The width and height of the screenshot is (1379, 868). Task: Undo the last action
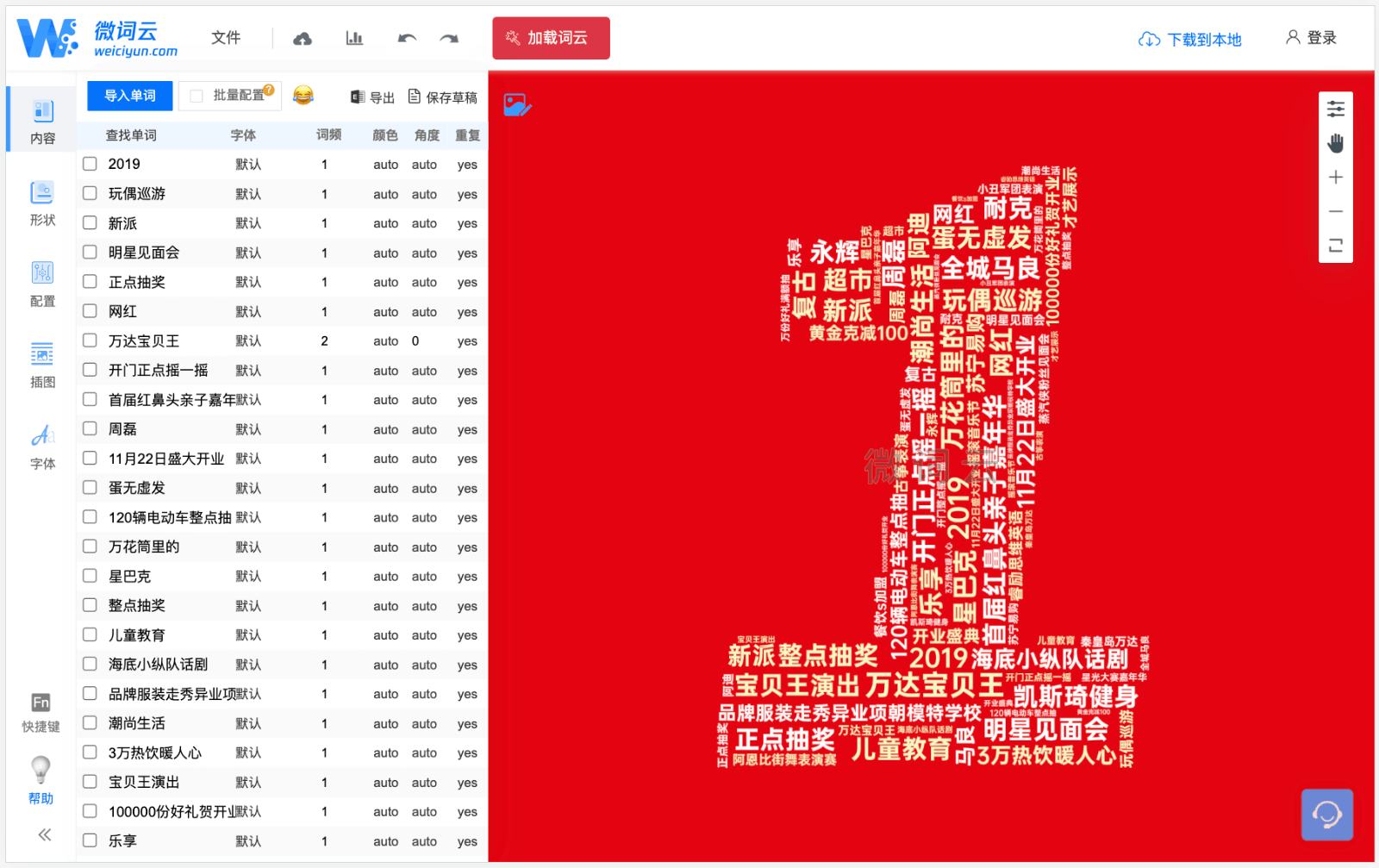[x=407, y=39]
